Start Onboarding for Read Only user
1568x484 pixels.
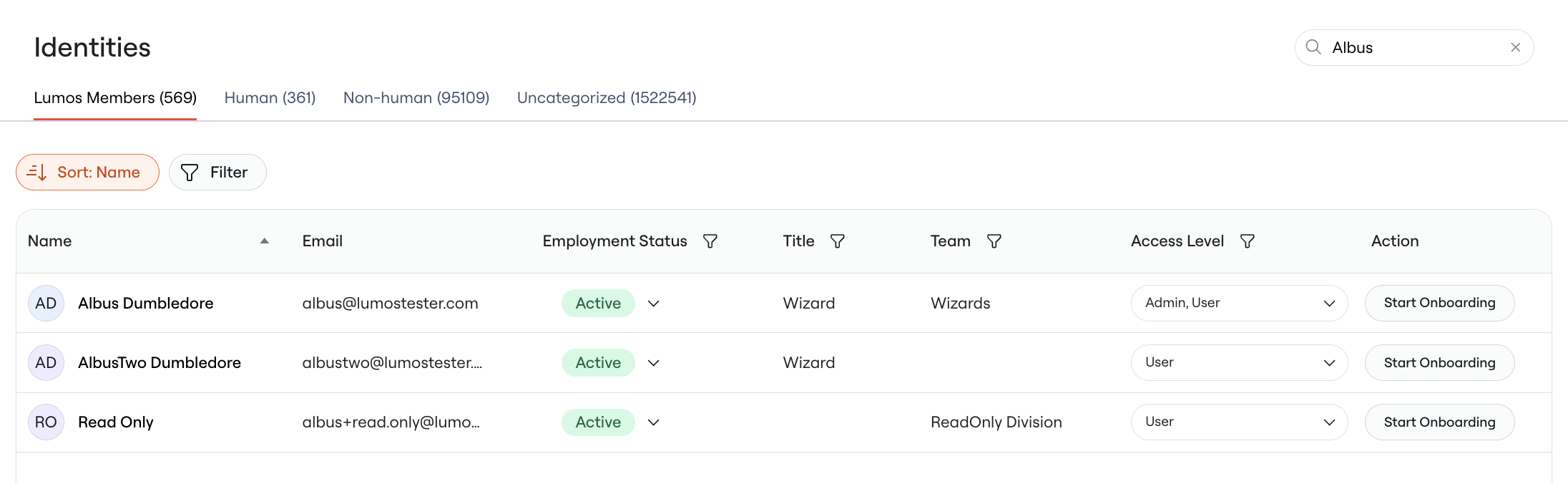(x=1439, y=422)
